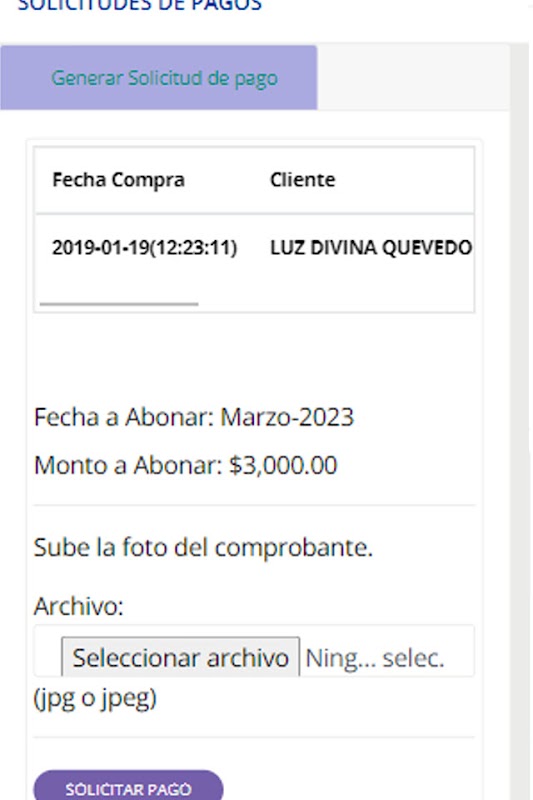
Task: Click the SOLICITAR PAGO button
Action: tap(128, 786)
